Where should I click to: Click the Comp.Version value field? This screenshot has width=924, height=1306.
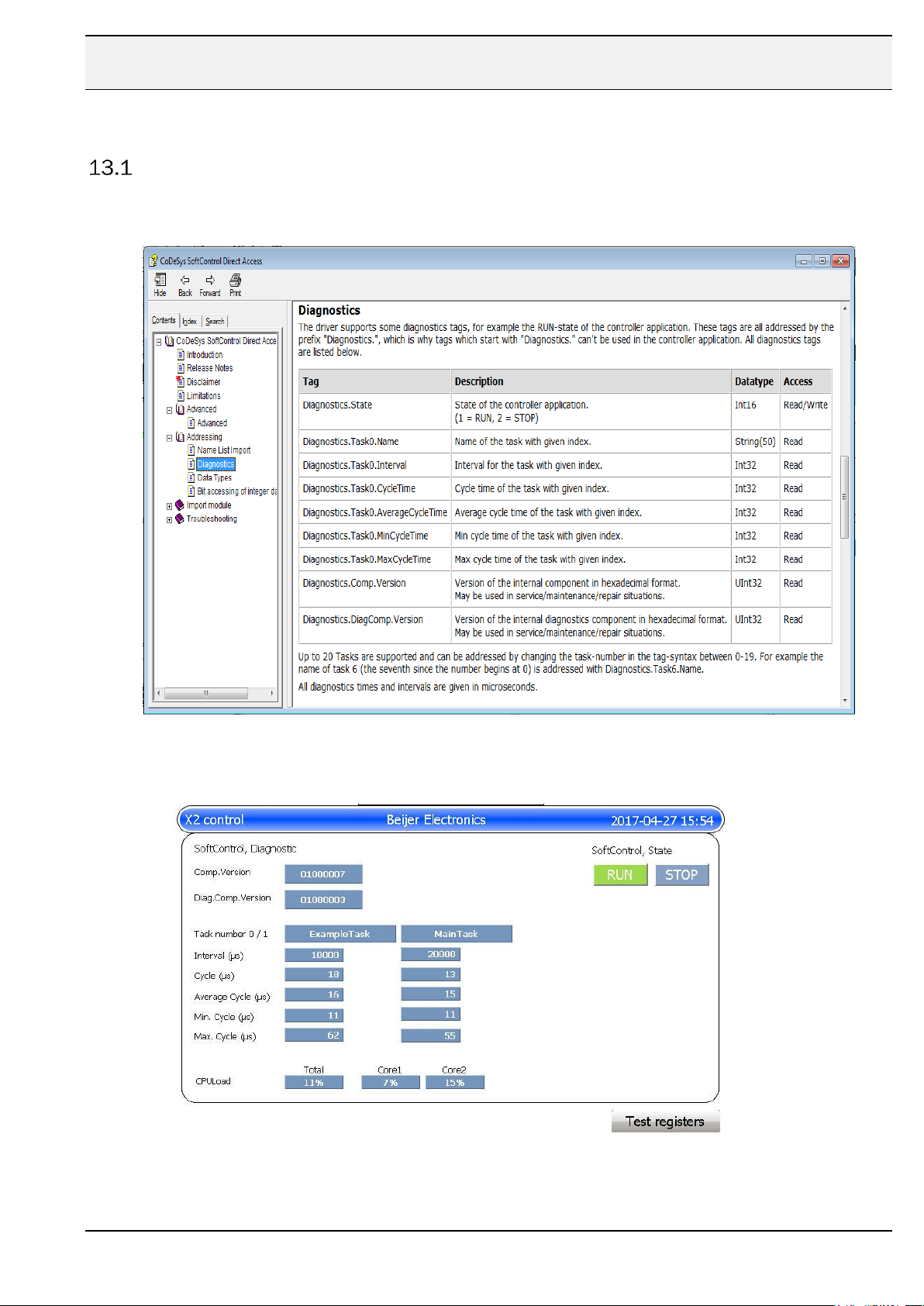323,874
